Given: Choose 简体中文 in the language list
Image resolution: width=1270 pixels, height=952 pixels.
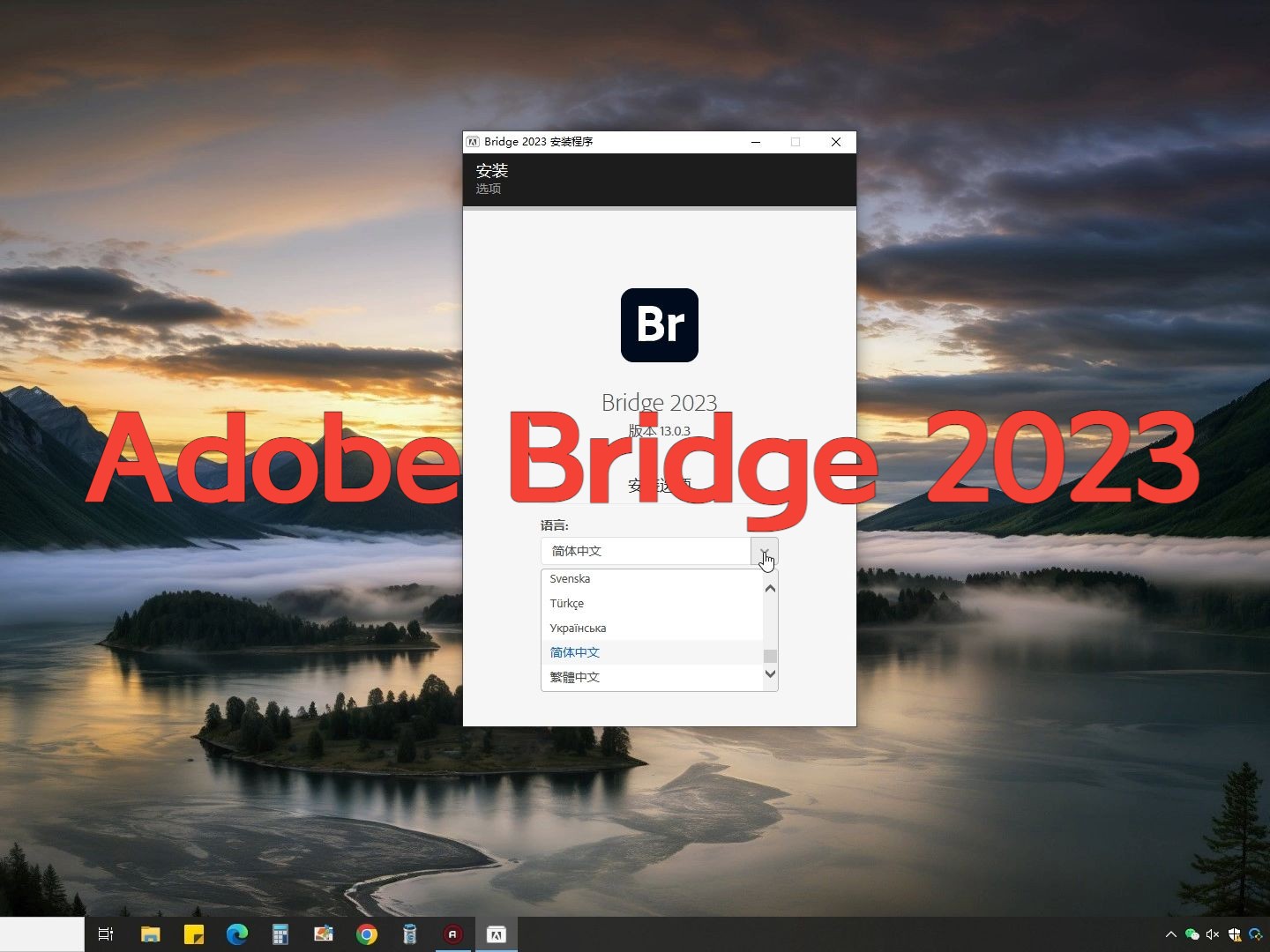Looking at the screenshot, I should tap(652, 652).
